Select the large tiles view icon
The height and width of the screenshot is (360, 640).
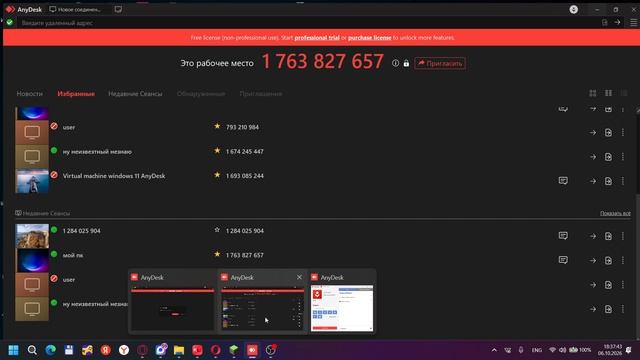(x=593, y=93)
